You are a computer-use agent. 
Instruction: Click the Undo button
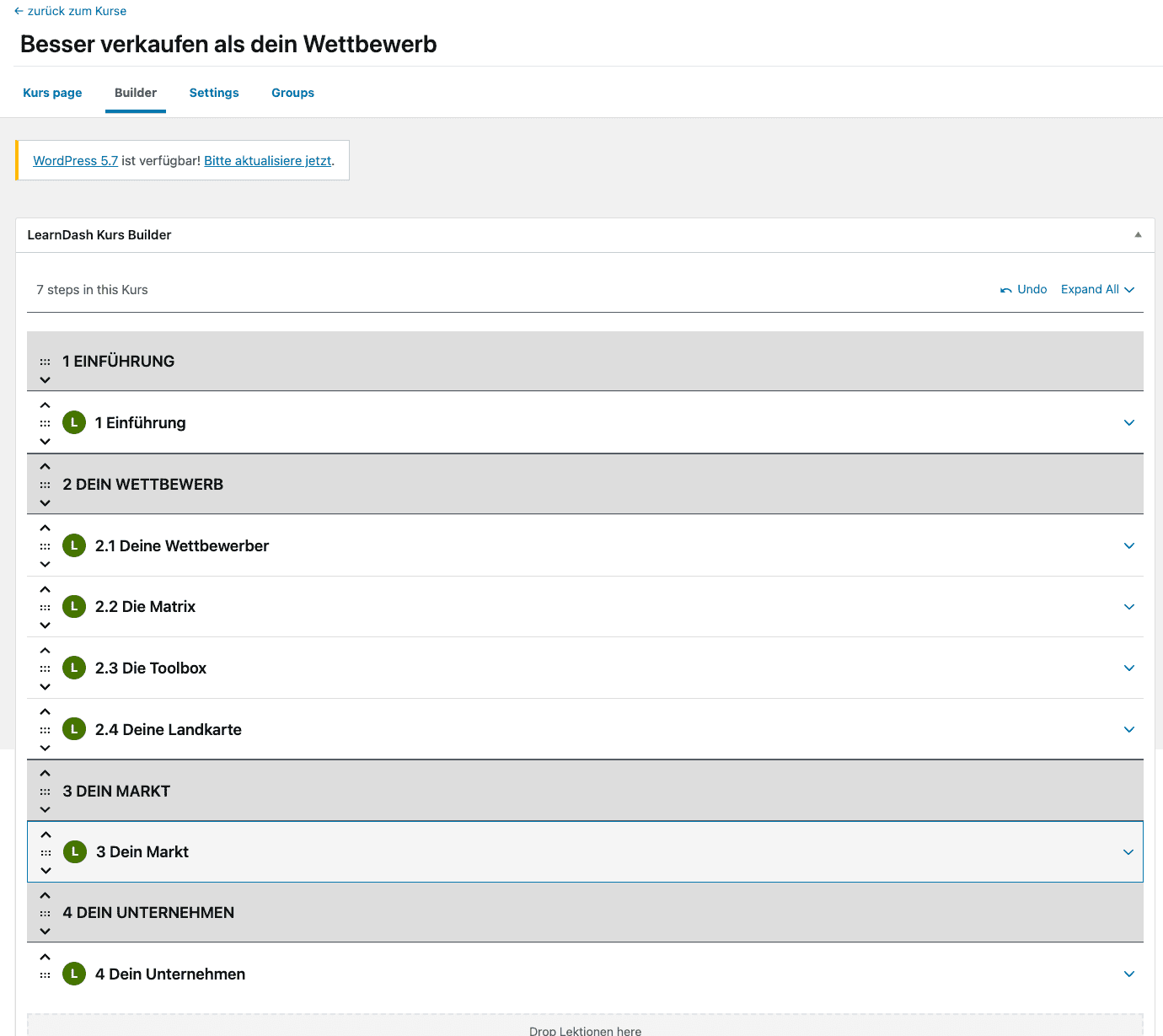[1023, 290]
